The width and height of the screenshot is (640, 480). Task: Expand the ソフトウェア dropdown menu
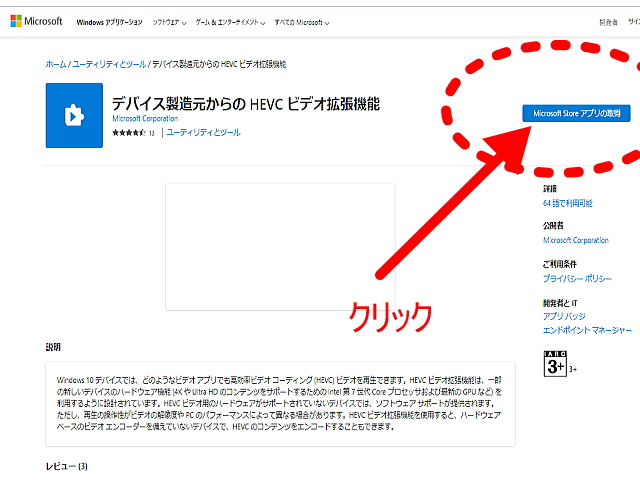(x=169, y=22)
